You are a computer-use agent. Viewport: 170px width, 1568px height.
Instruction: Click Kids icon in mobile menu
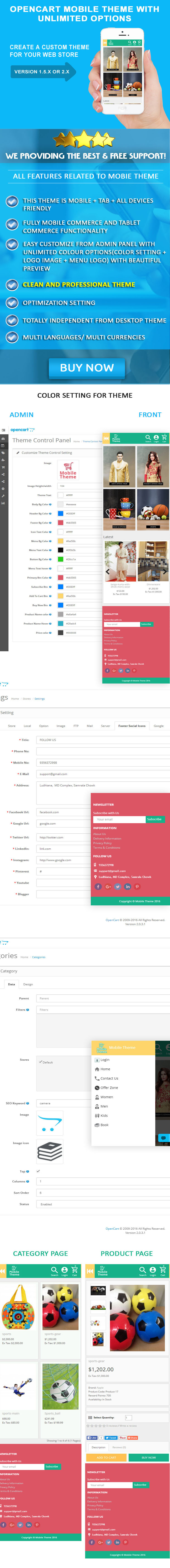coord(97,1116)
